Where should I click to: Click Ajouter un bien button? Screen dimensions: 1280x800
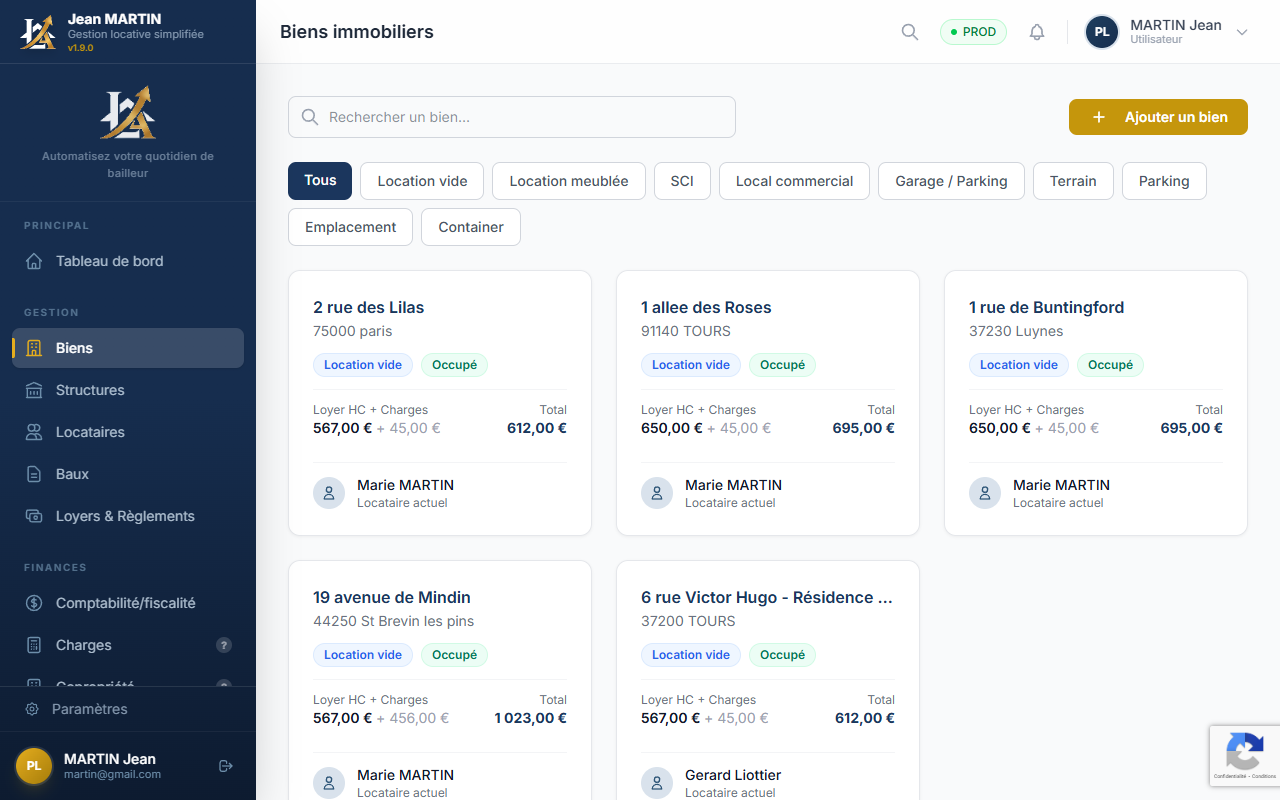[x=1158, y=117]
